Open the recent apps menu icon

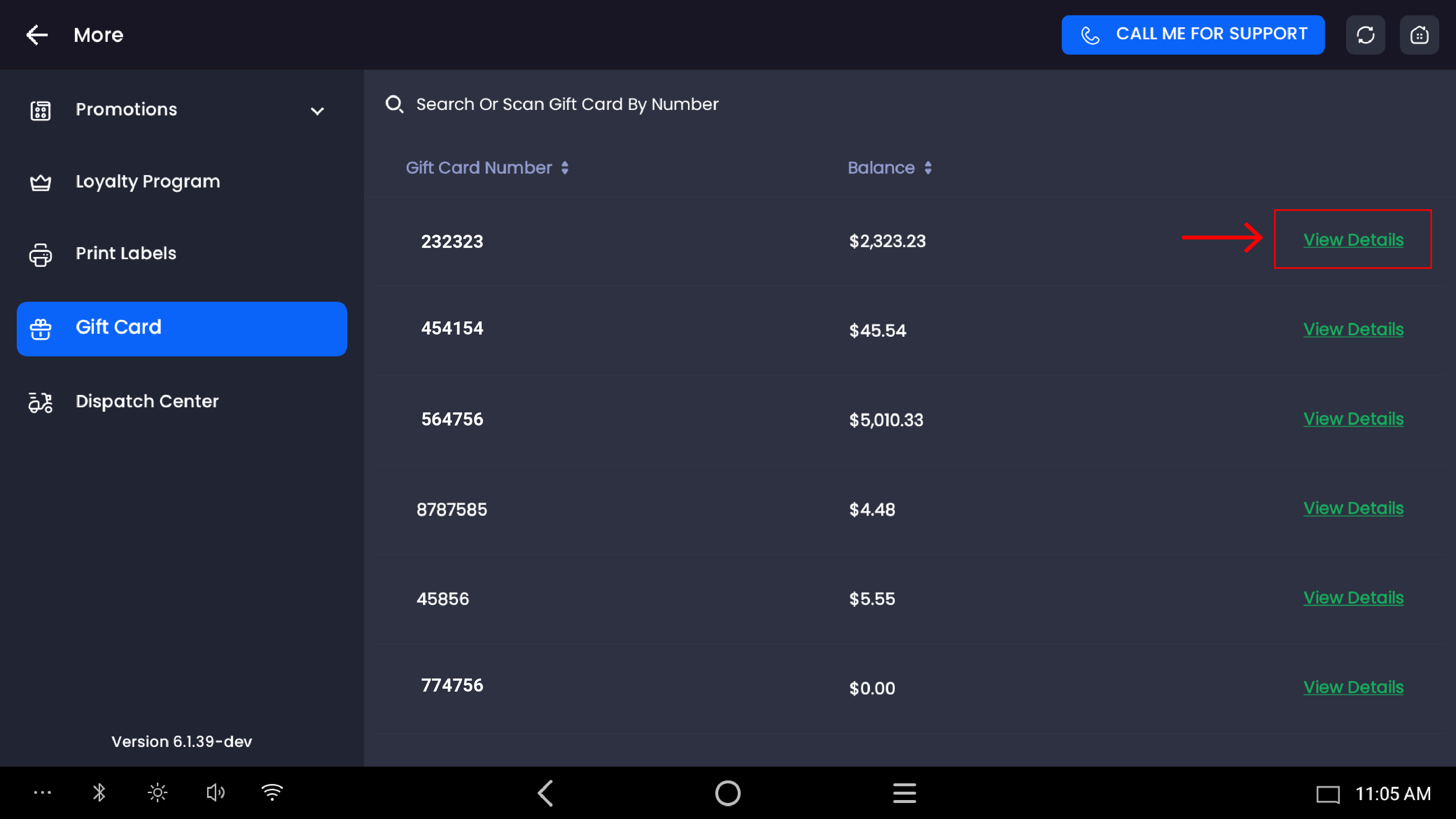[904, 793]
